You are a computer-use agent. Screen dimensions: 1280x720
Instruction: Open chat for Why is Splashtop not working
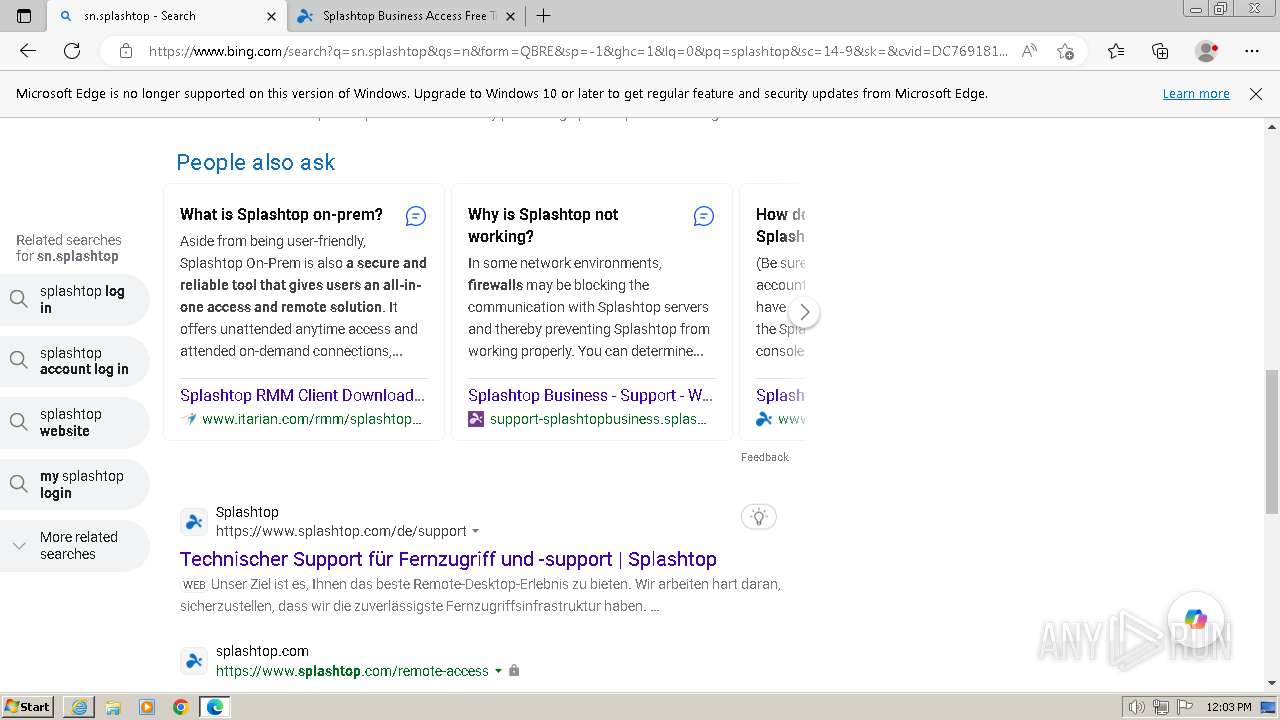[704, 216]
